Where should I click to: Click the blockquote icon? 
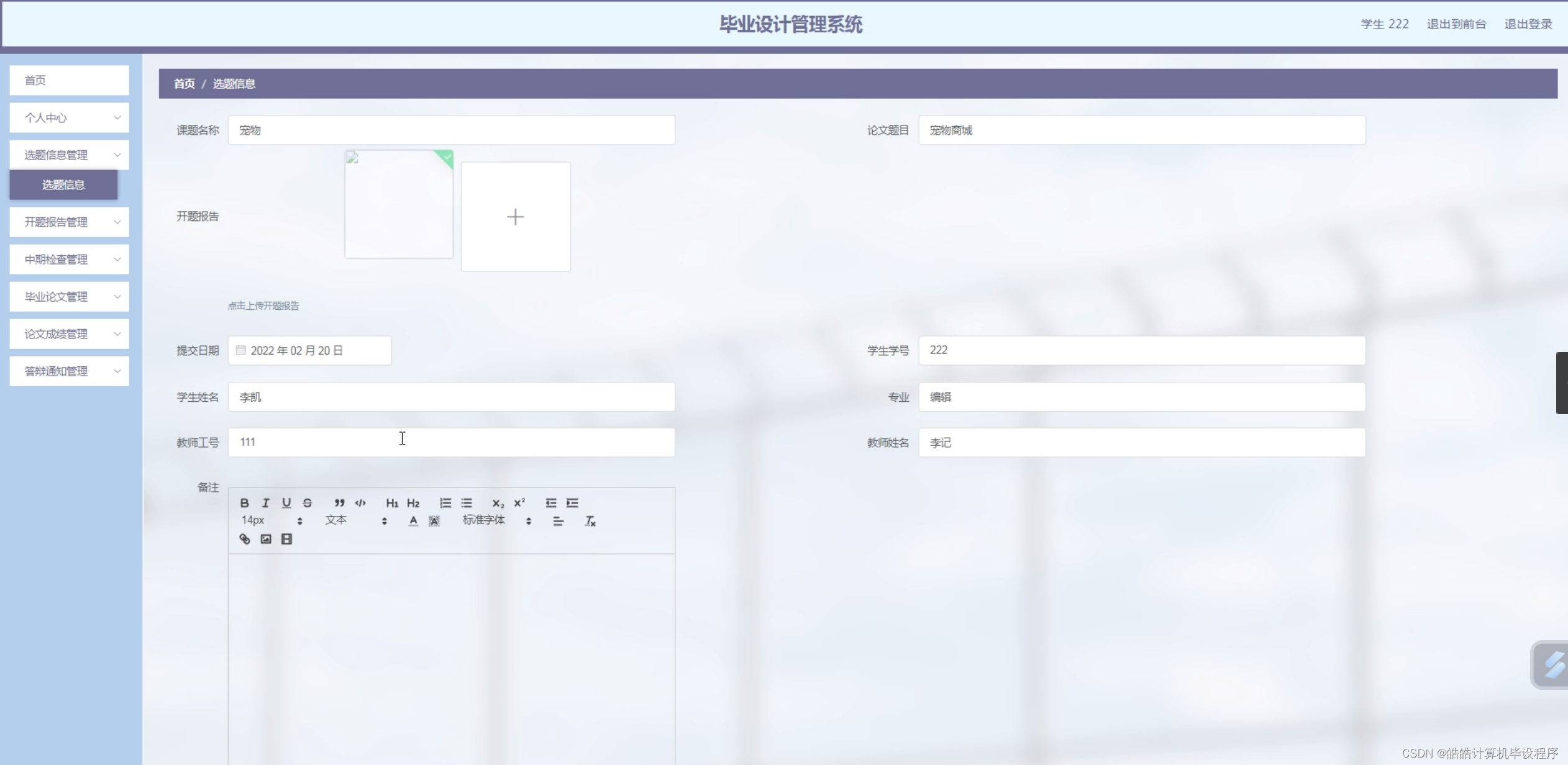[x=339, y=503]
